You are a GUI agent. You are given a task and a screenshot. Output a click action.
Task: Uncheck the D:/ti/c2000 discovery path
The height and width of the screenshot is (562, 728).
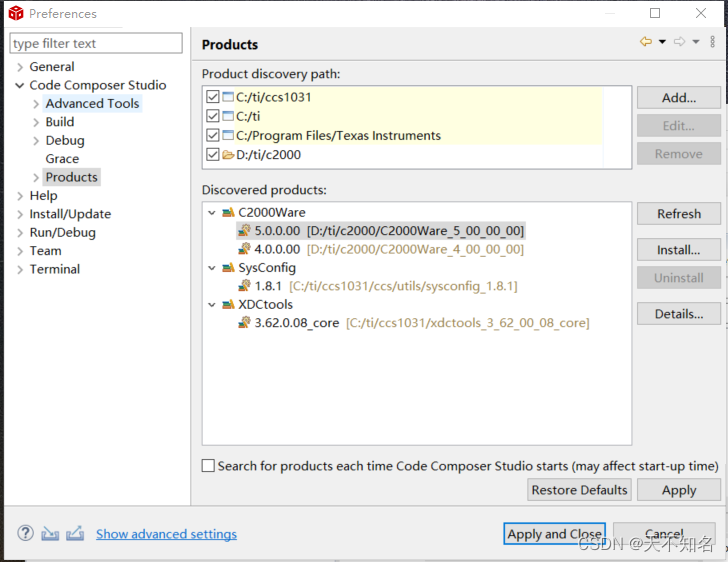click(x=212, y=155)
